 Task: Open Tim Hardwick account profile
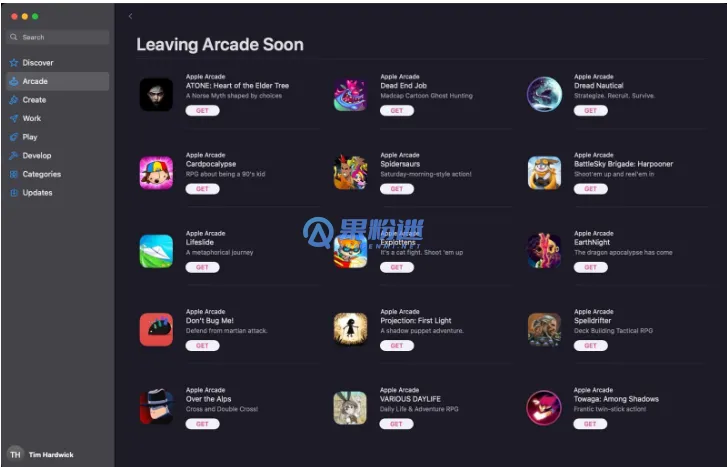coord(41,454)
